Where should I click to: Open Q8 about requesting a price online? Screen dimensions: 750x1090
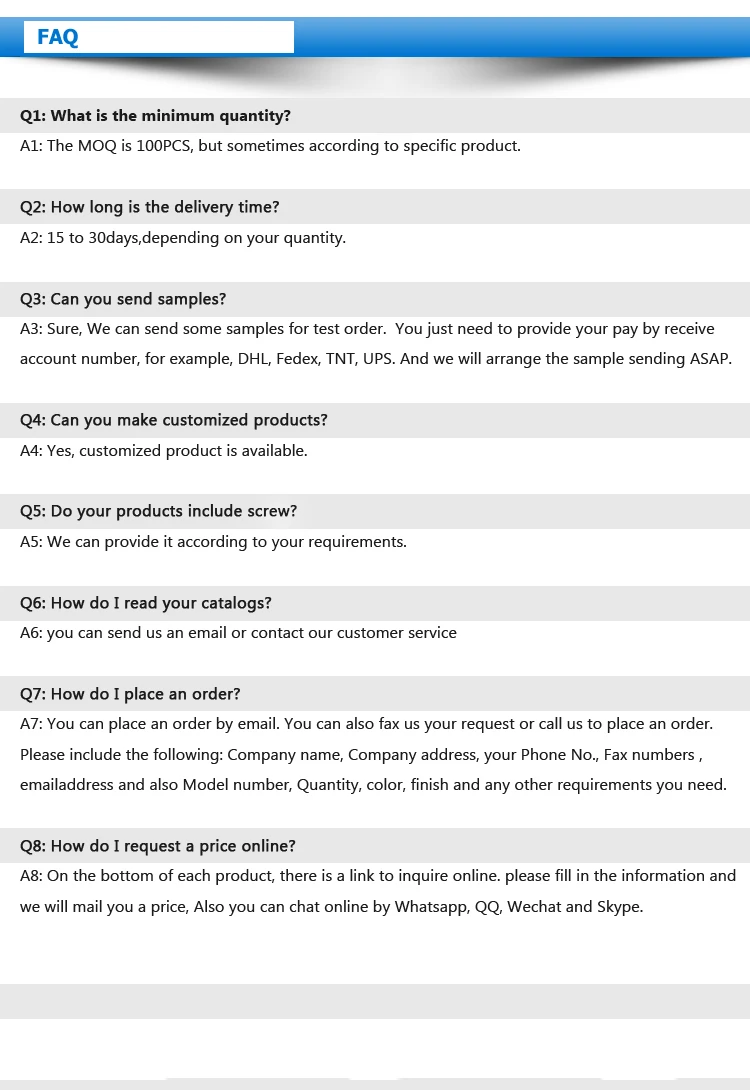pyautogui.click(x=158, y=846)
